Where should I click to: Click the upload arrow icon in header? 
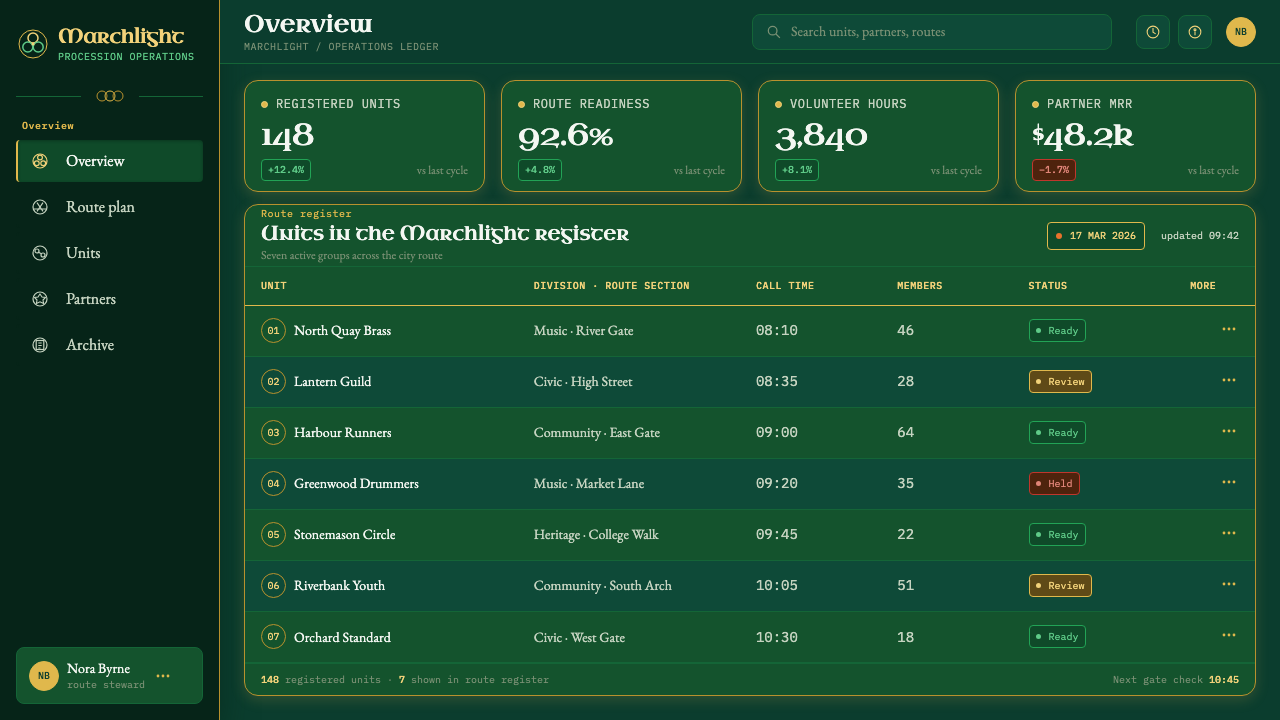[x=1195, y=32]
